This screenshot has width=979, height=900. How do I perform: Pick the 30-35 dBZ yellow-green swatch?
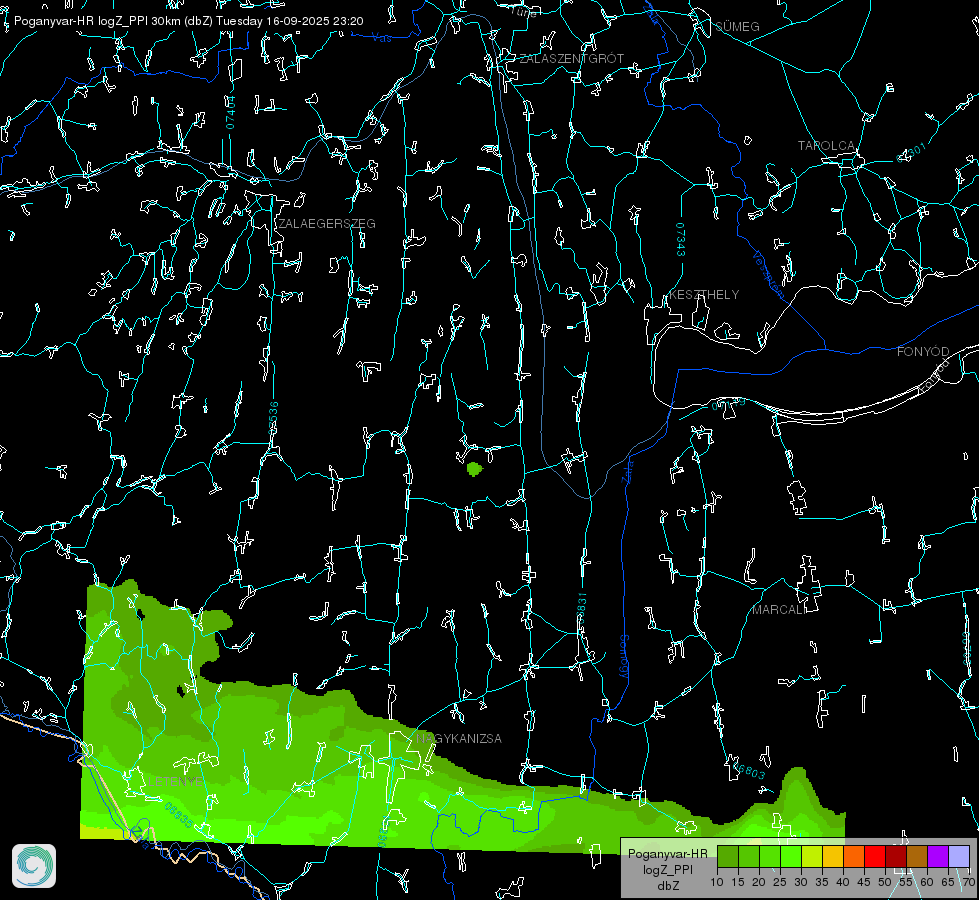(812, 857)
